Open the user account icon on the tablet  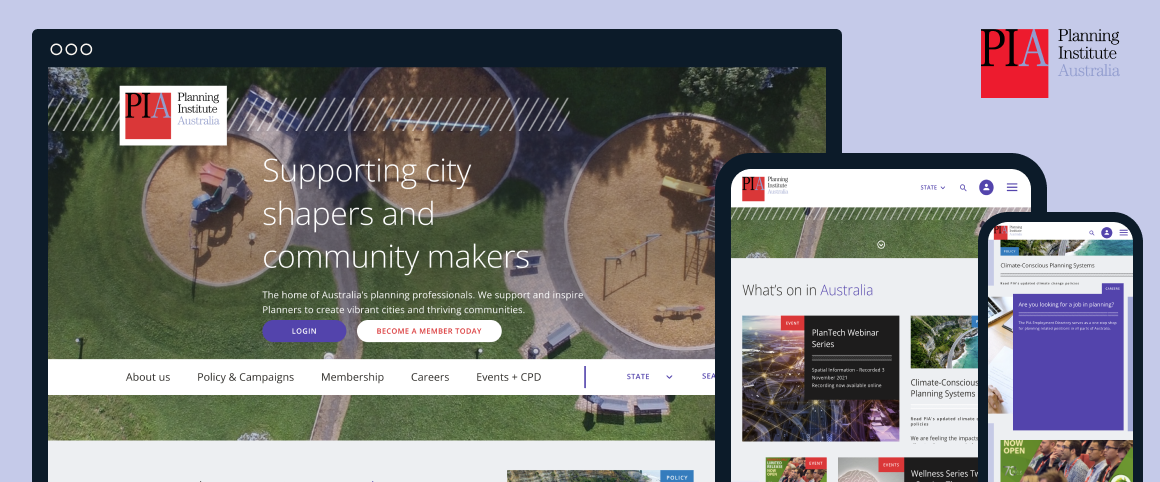point(986,188)
